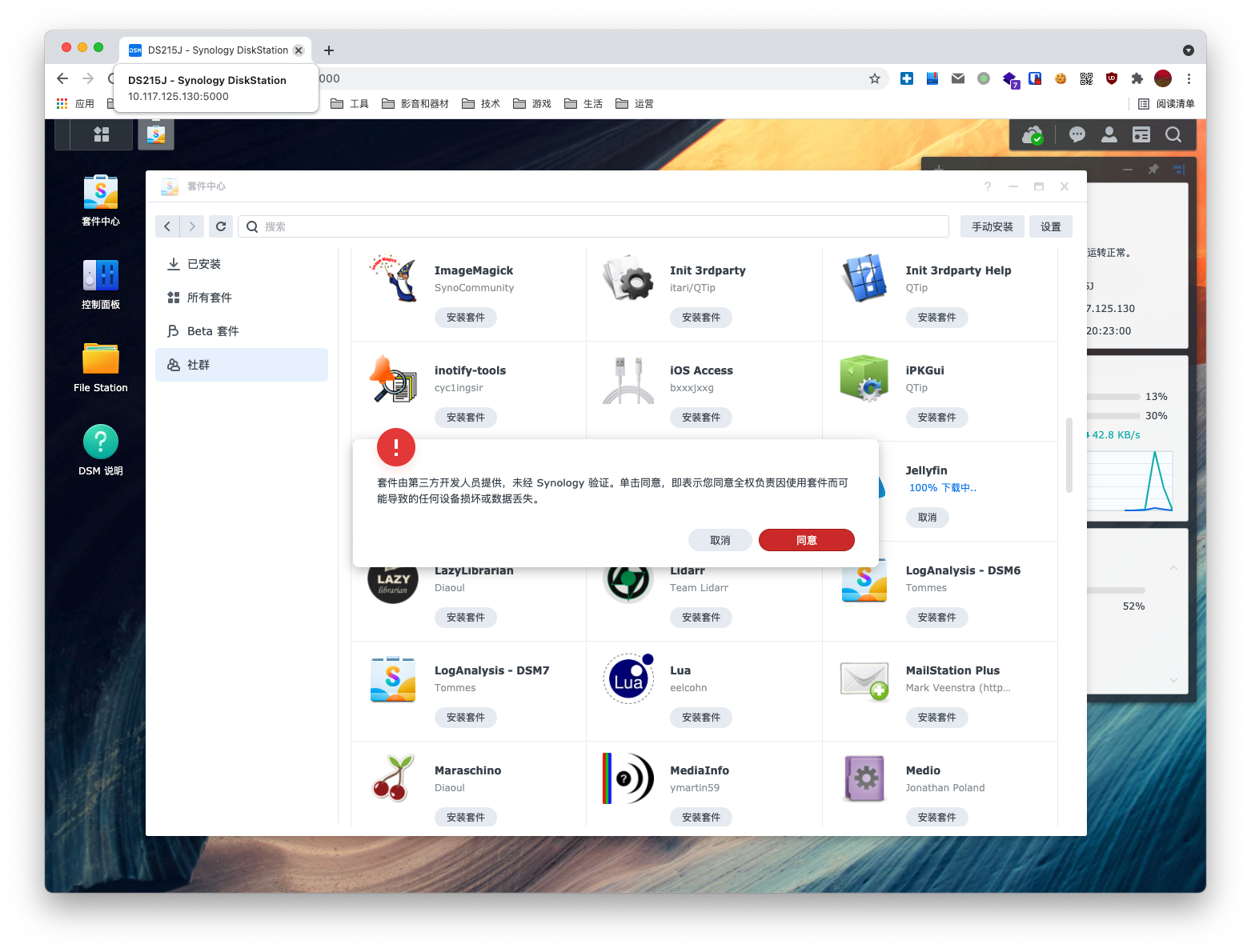Select 已安装 in the sidebar
Screen dimensions: 1251x952
coord(242,264)
